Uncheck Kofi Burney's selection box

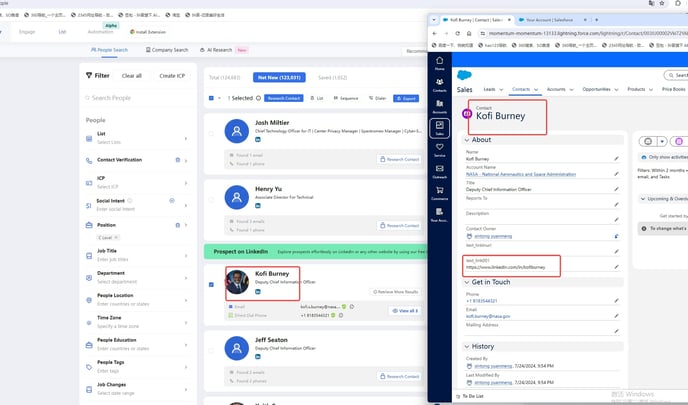coord(211,285)
